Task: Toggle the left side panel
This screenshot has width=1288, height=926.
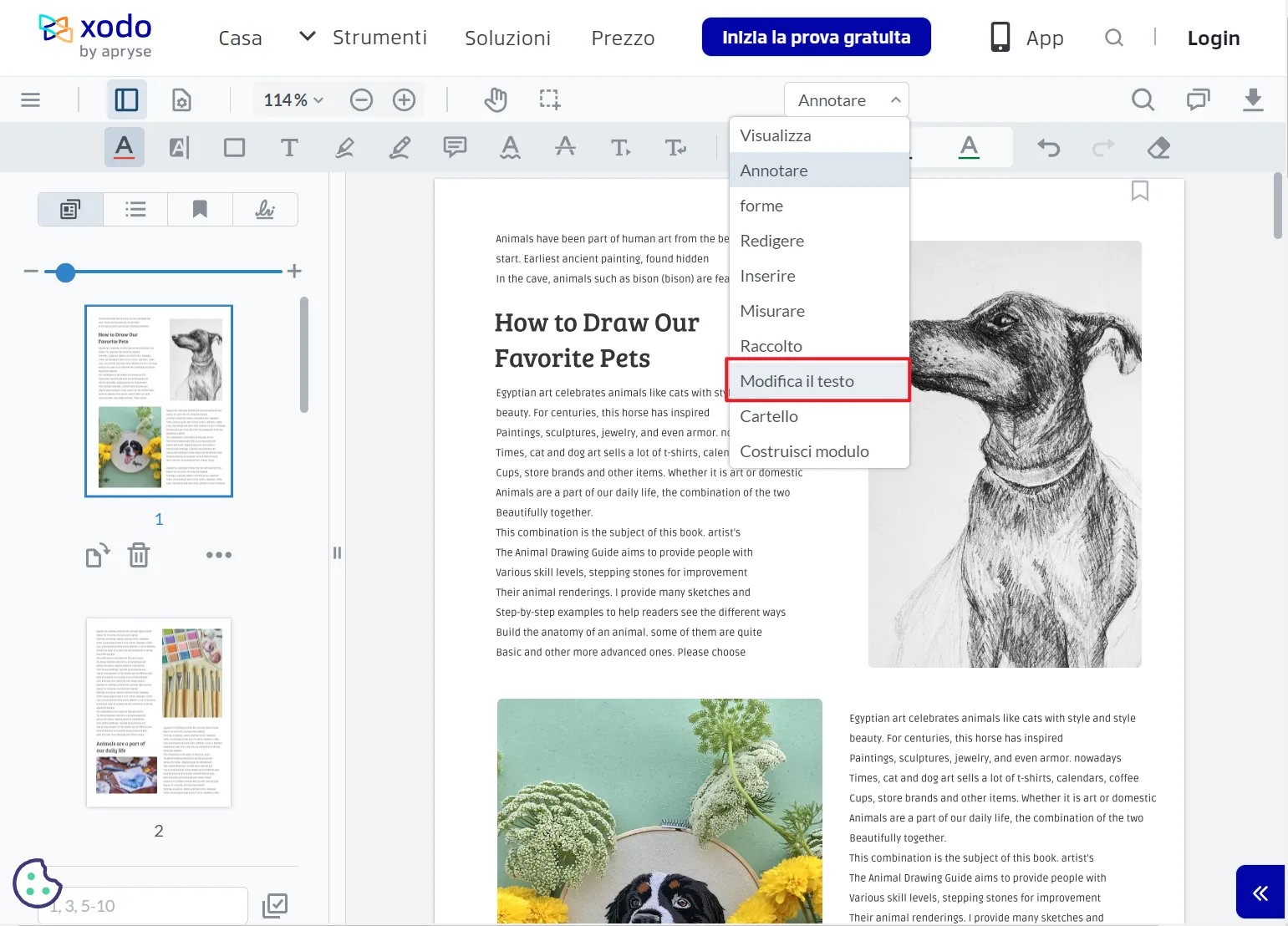Action: coord(126,100)
